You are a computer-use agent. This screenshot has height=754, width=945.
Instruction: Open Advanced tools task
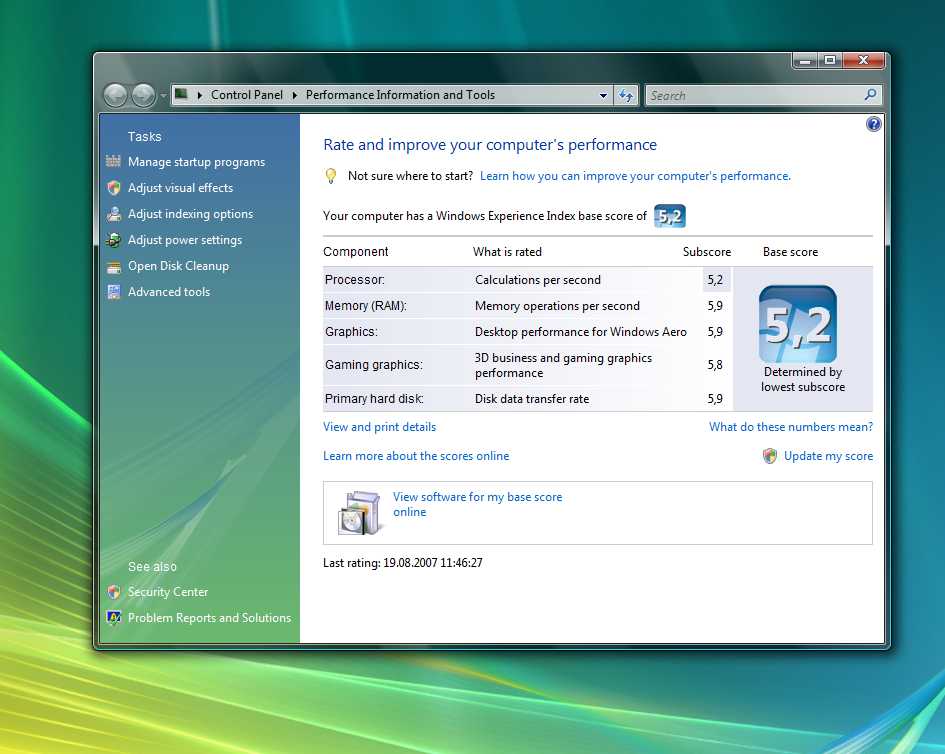click(x=169, y=292)
